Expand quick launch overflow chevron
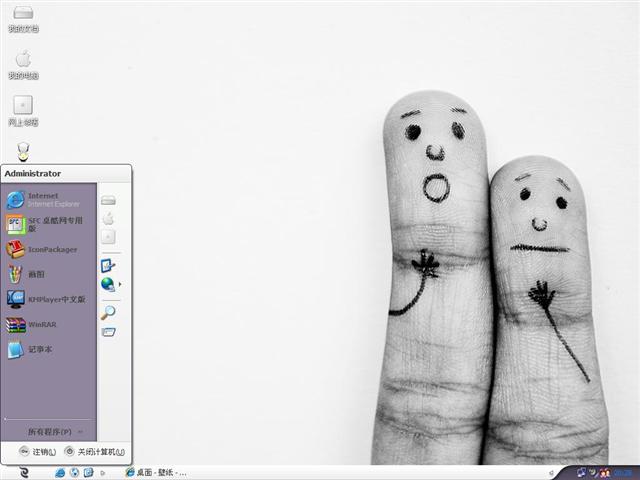Viewport: 640px width, 480px height. pos(102,473)
